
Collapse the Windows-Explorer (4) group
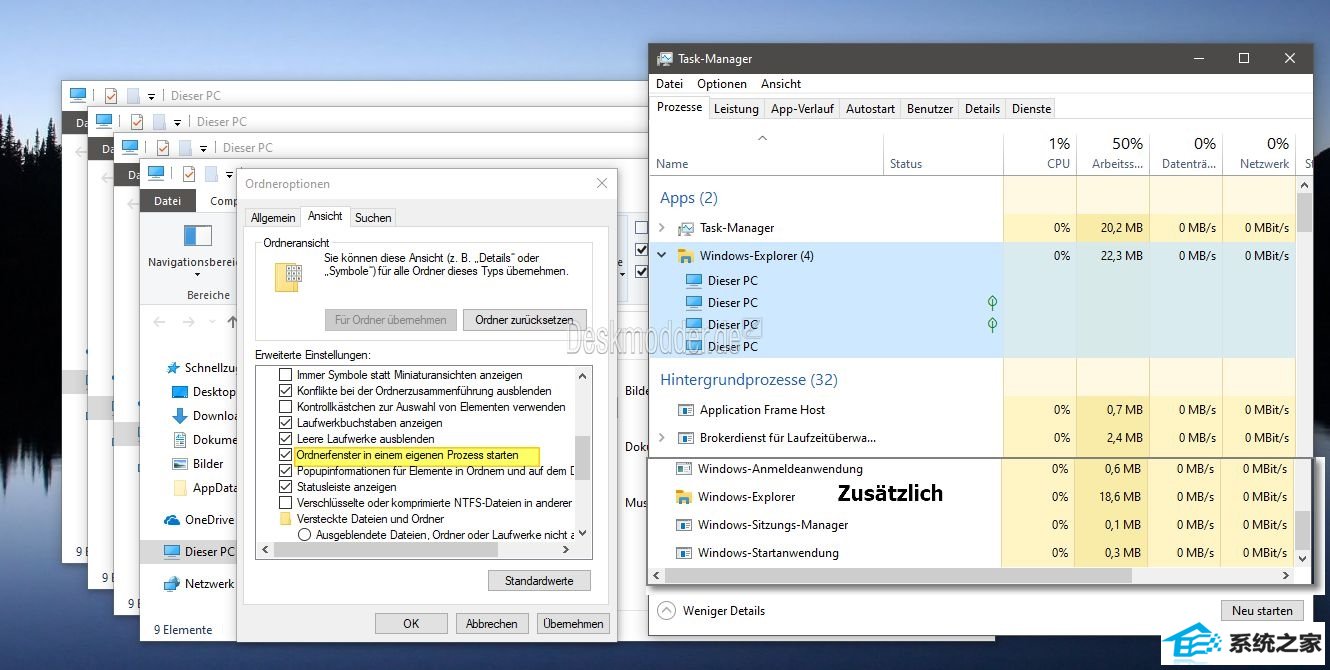[662, 256]
